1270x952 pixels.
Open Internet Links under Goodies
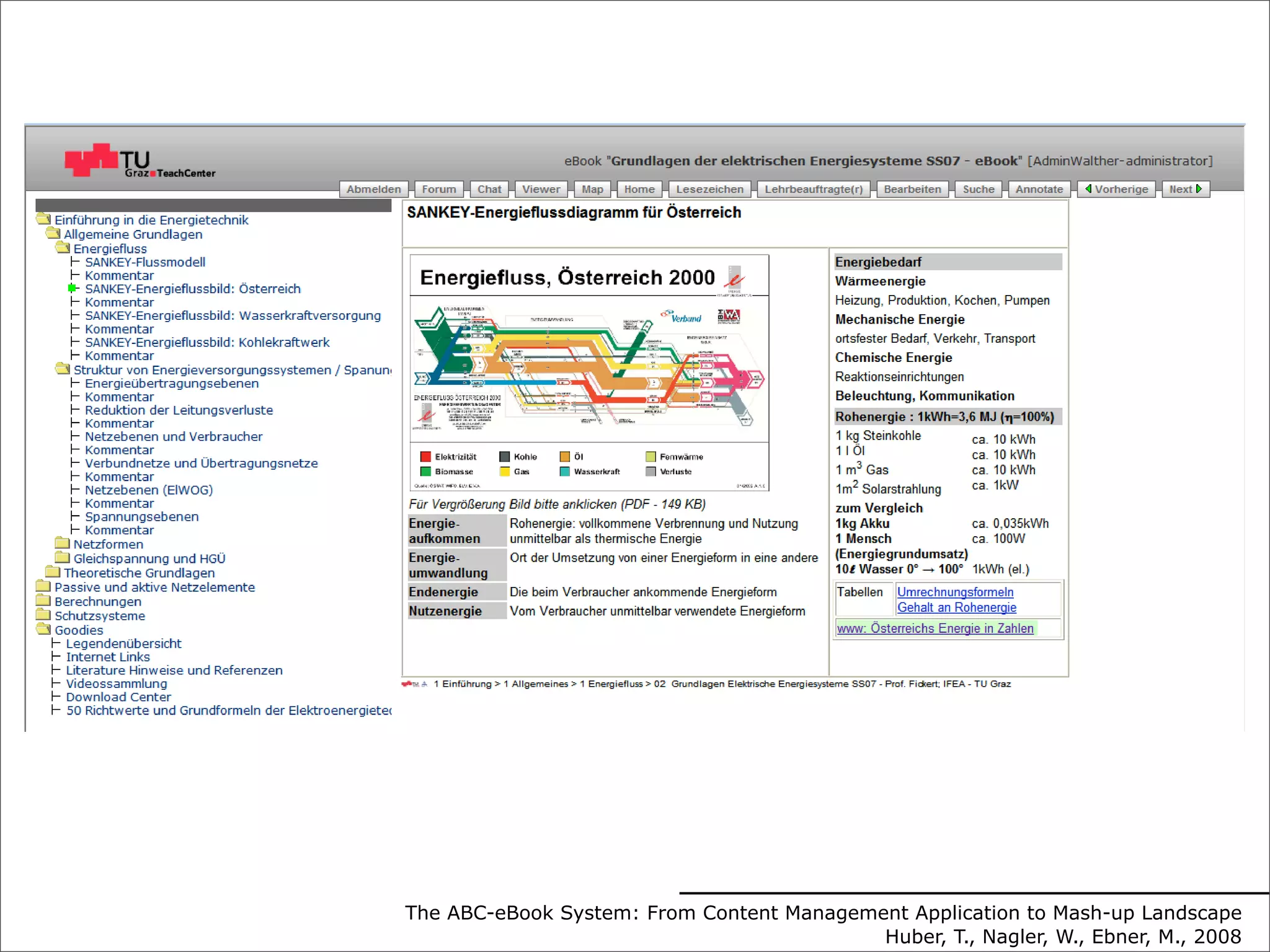click(108, 657)
